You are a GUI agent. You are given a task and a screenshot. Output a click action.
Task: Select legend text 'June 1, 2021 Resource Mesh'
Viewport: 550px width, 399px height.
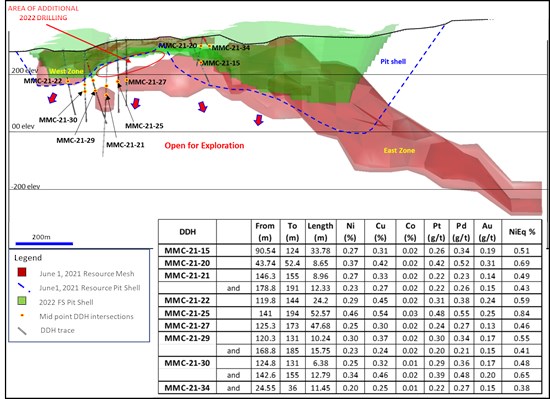pos(87,273)
